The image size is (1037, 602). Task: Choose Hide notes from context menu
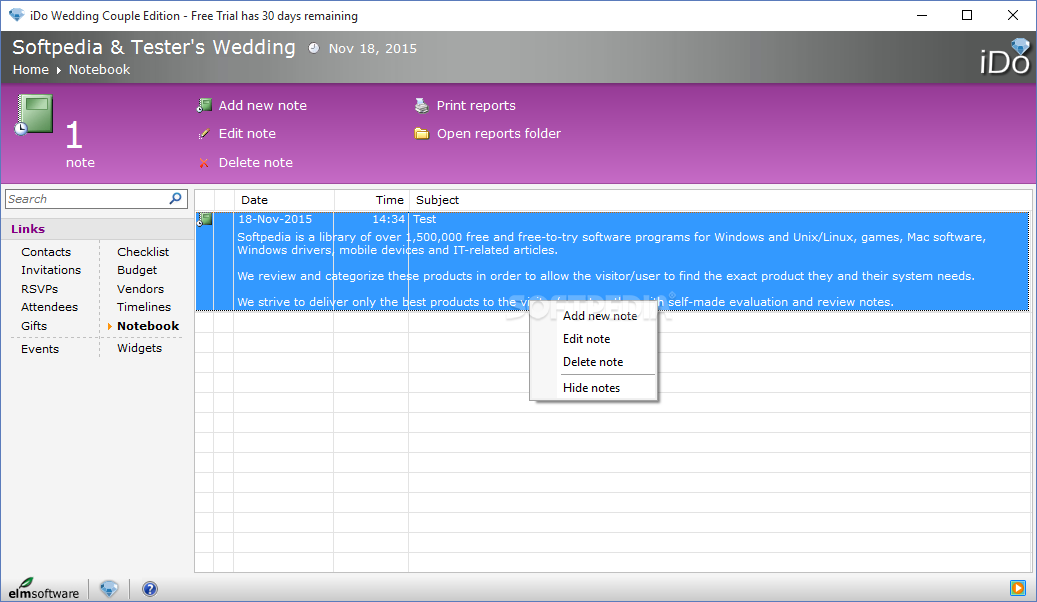coord(591,388)
